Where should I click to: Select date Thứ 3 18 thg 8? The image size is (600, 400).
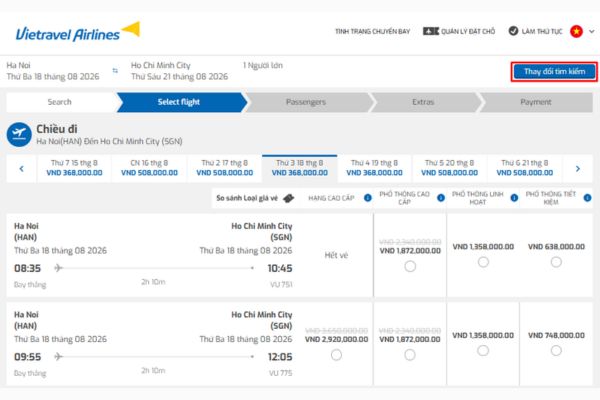[300, 168]
